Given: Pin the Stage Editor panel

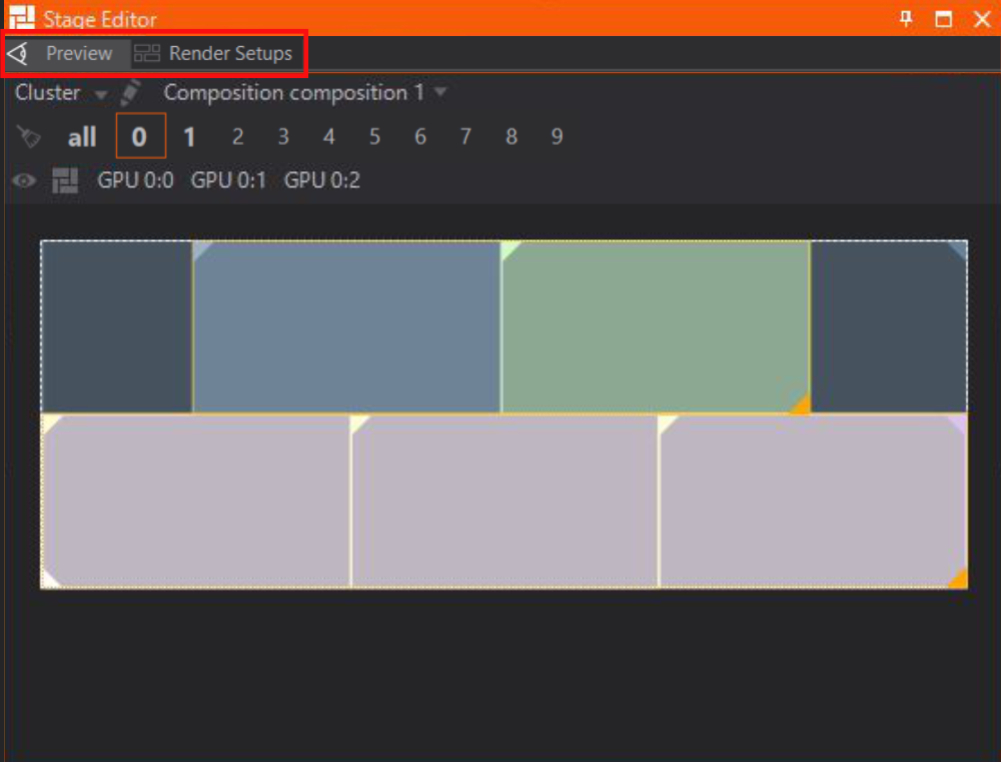Looking at the screenshot, I should click(x=906, y=19).
